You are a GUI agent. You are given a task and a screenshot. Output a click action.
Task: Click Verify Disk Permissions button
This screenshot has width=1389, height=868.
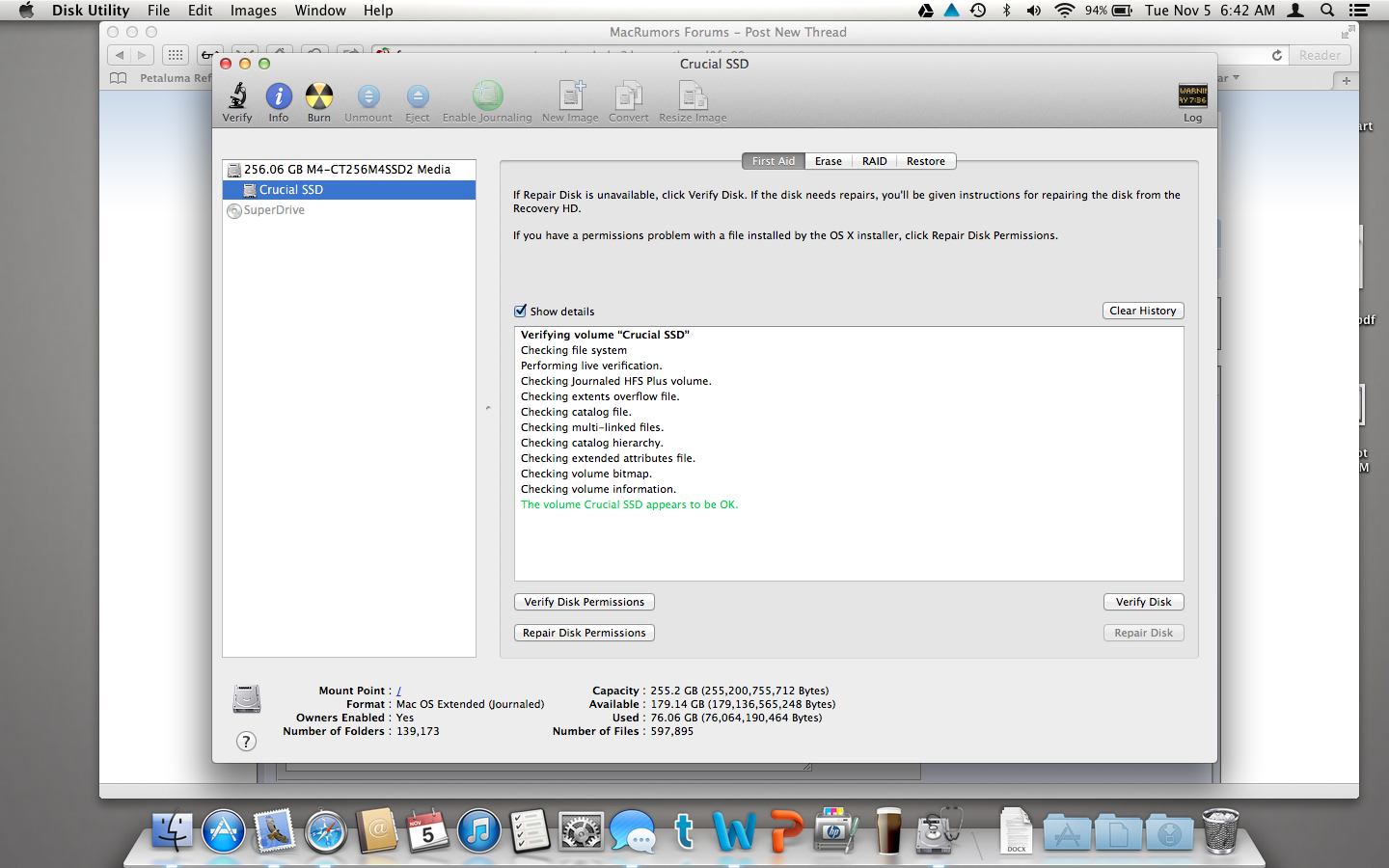click(585, 602)
